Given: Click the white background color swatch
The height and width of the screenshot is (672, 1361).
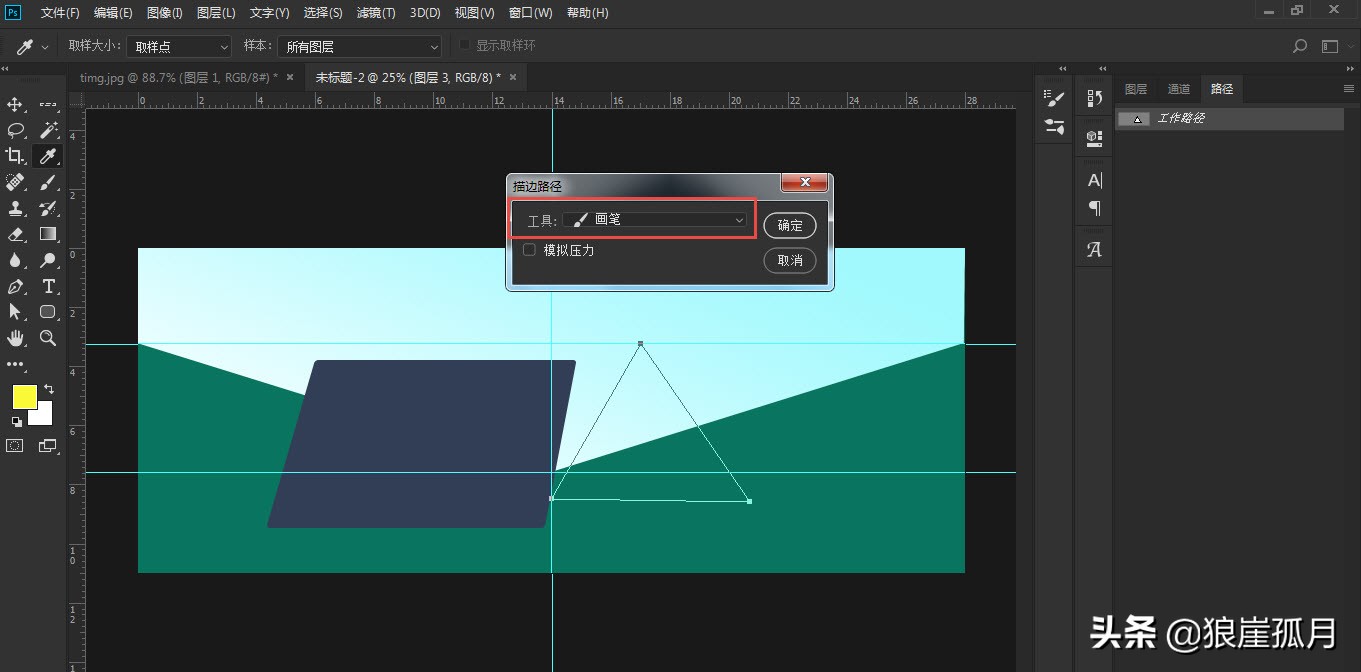Looking at the screenshot, I should (44, 416).
